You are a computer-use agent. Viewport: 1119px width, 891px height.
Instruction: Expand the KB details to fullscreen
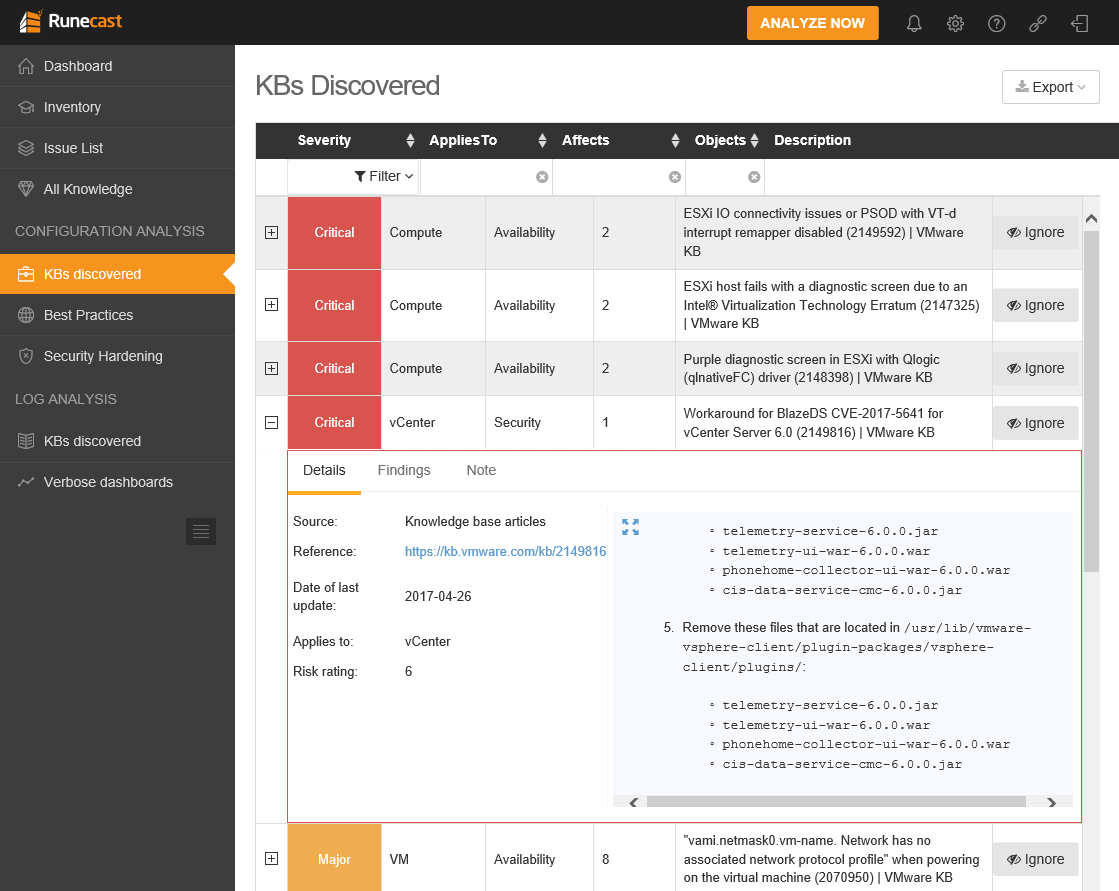630,527
